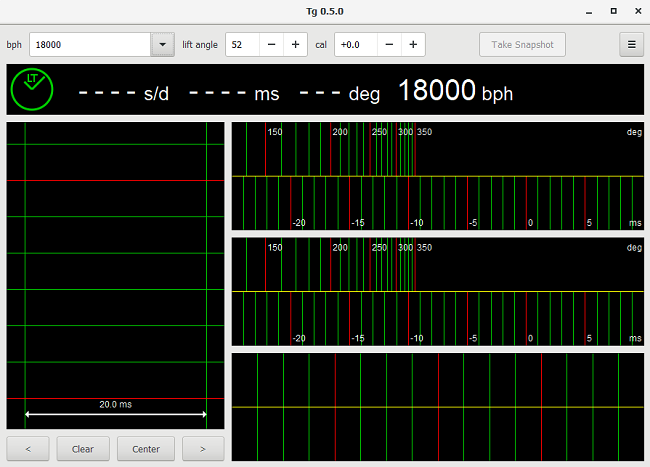The height and width of the screenshot is (467, 650).
Task: Click the green LT clock indicator icon
Action: pyautogui.click(x=33, y=91)
